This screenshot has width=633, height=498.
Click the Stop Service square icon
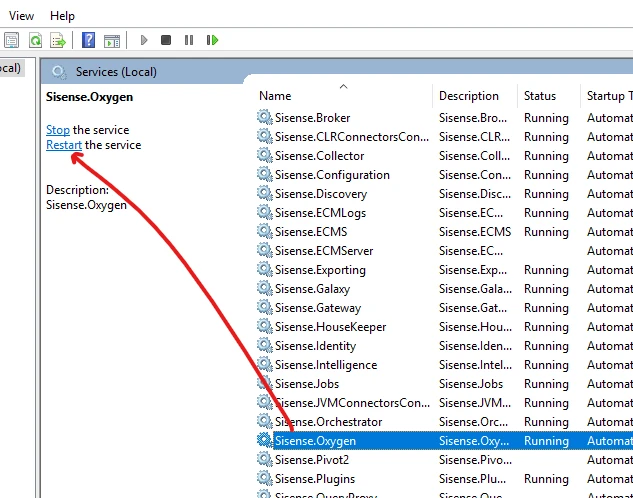click(x=166, y=40)
